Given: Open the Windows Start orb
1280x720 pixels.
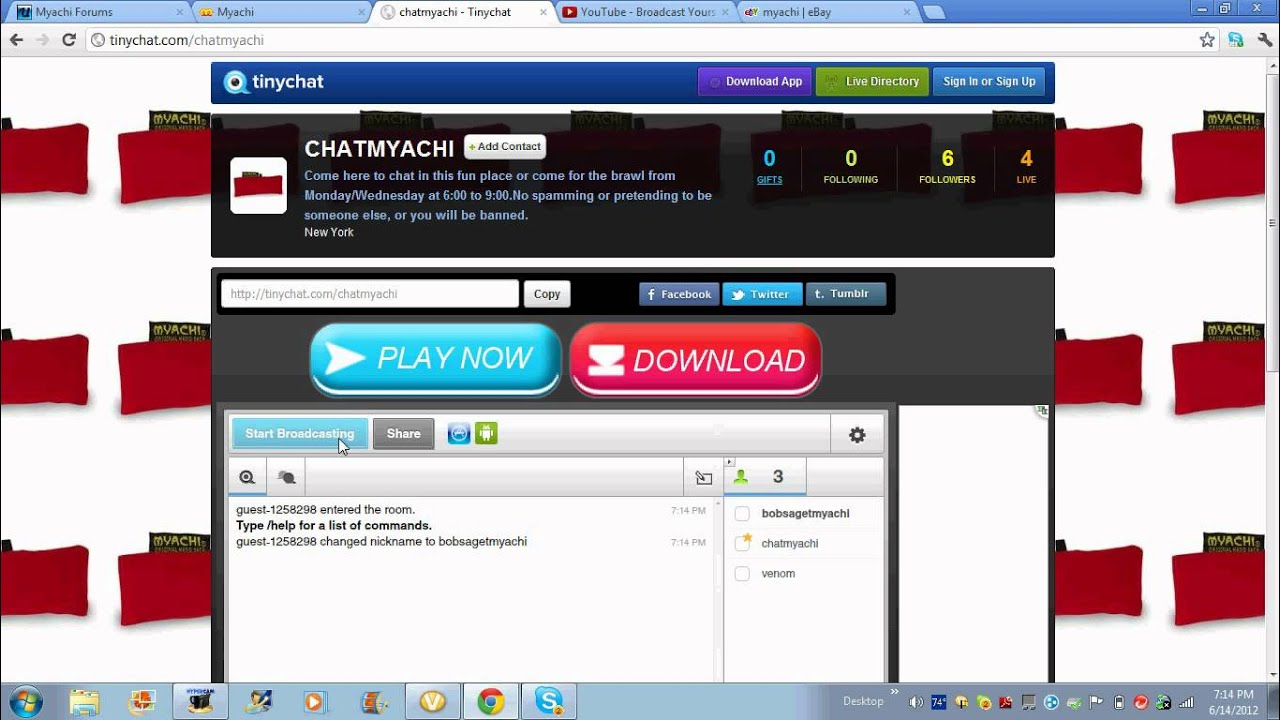Looking at the screenshot, I should coord(24,701).
